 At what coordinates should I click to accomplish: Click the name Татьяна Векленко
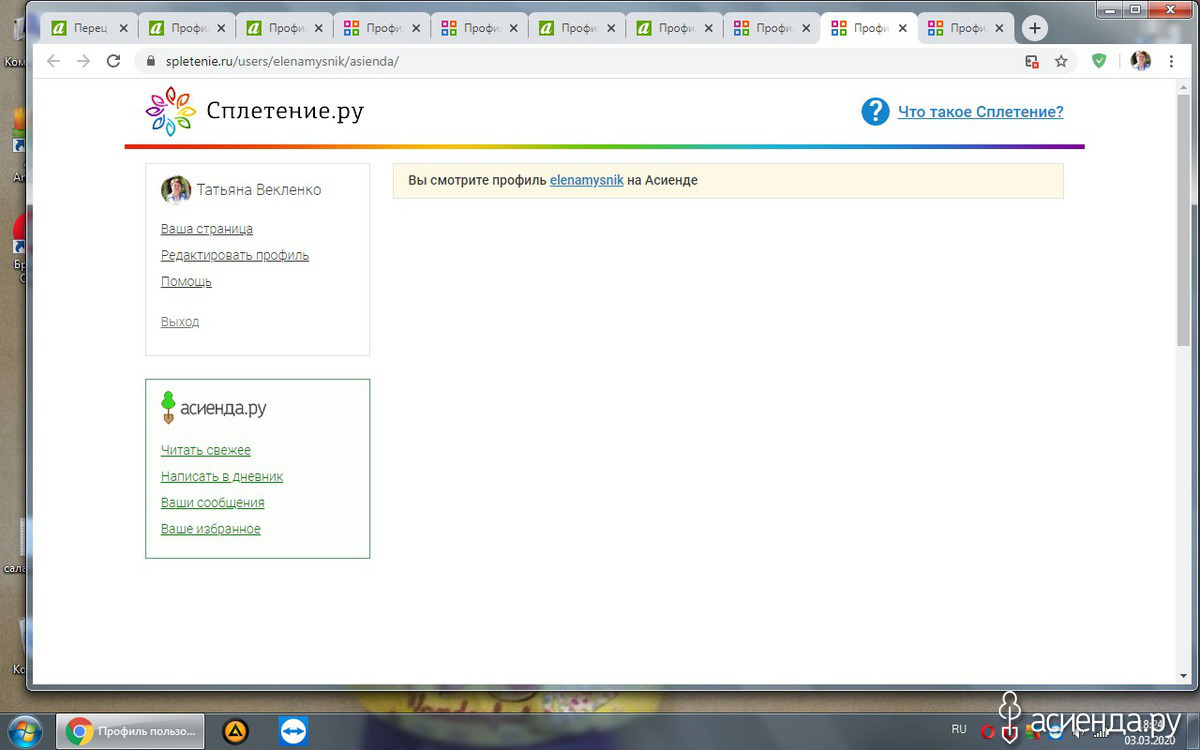(259, 190)
